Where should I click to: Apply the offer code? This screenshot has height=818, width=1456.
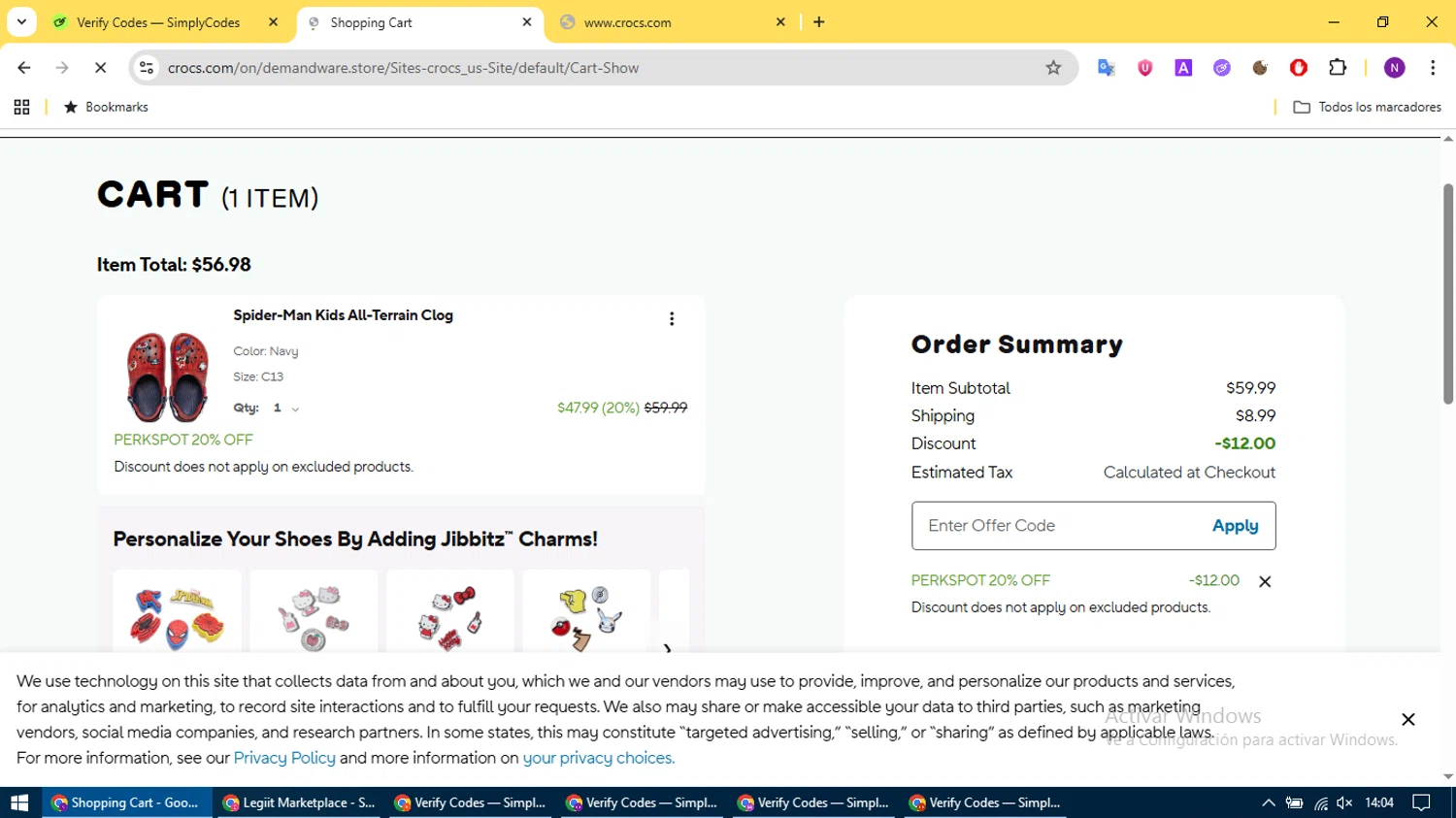point(1235,526)
